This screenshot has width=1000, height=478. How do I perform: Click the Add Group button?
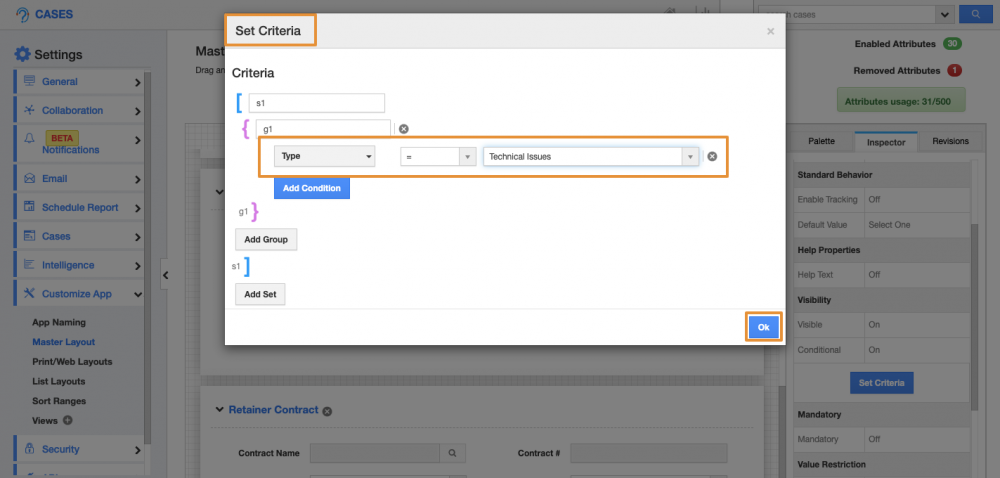coord(266,240)
